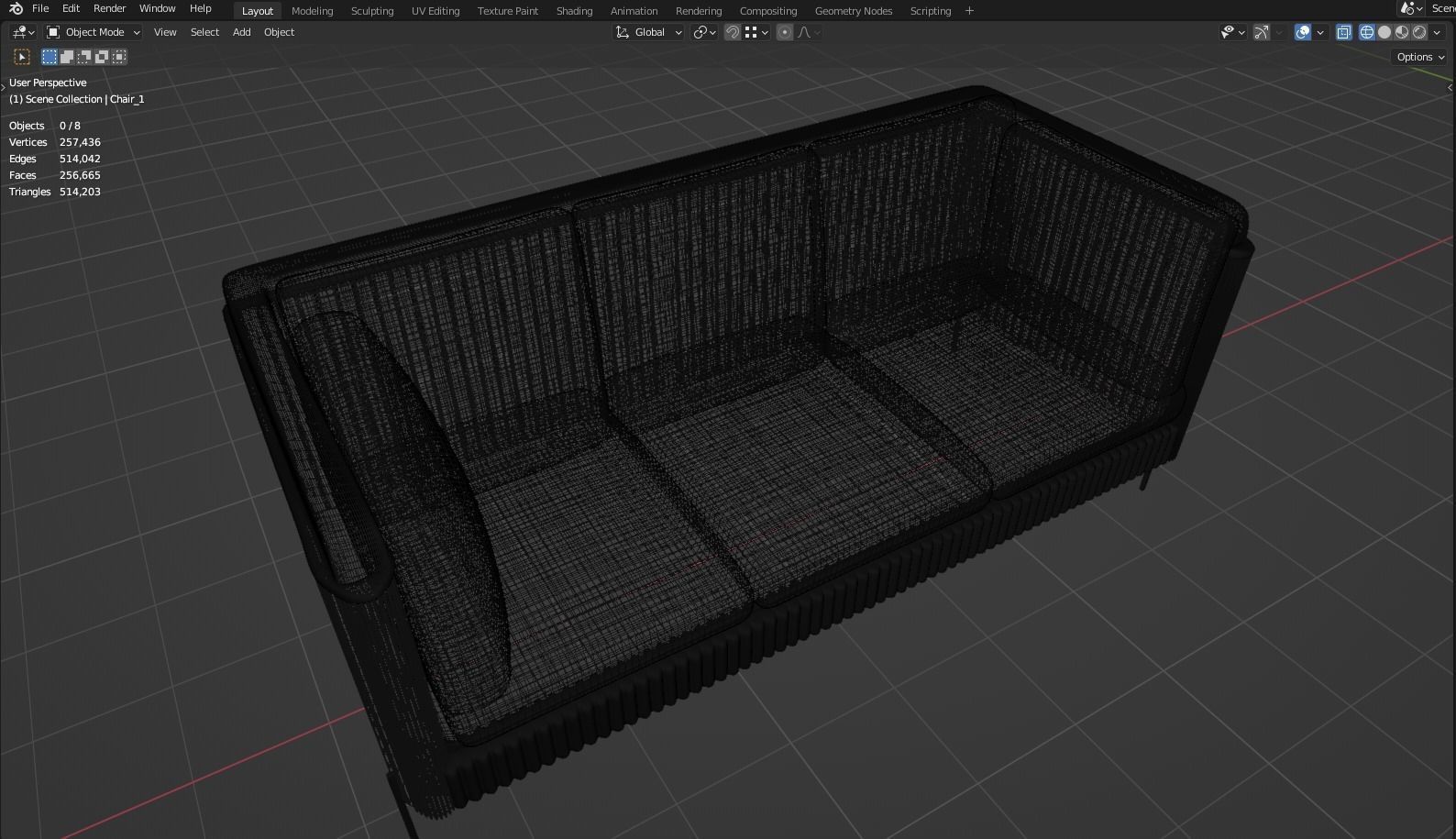Switch to the Layout workspace tab
The height and width of the screenshot is (839, 1456).
(x=257, y=11)
